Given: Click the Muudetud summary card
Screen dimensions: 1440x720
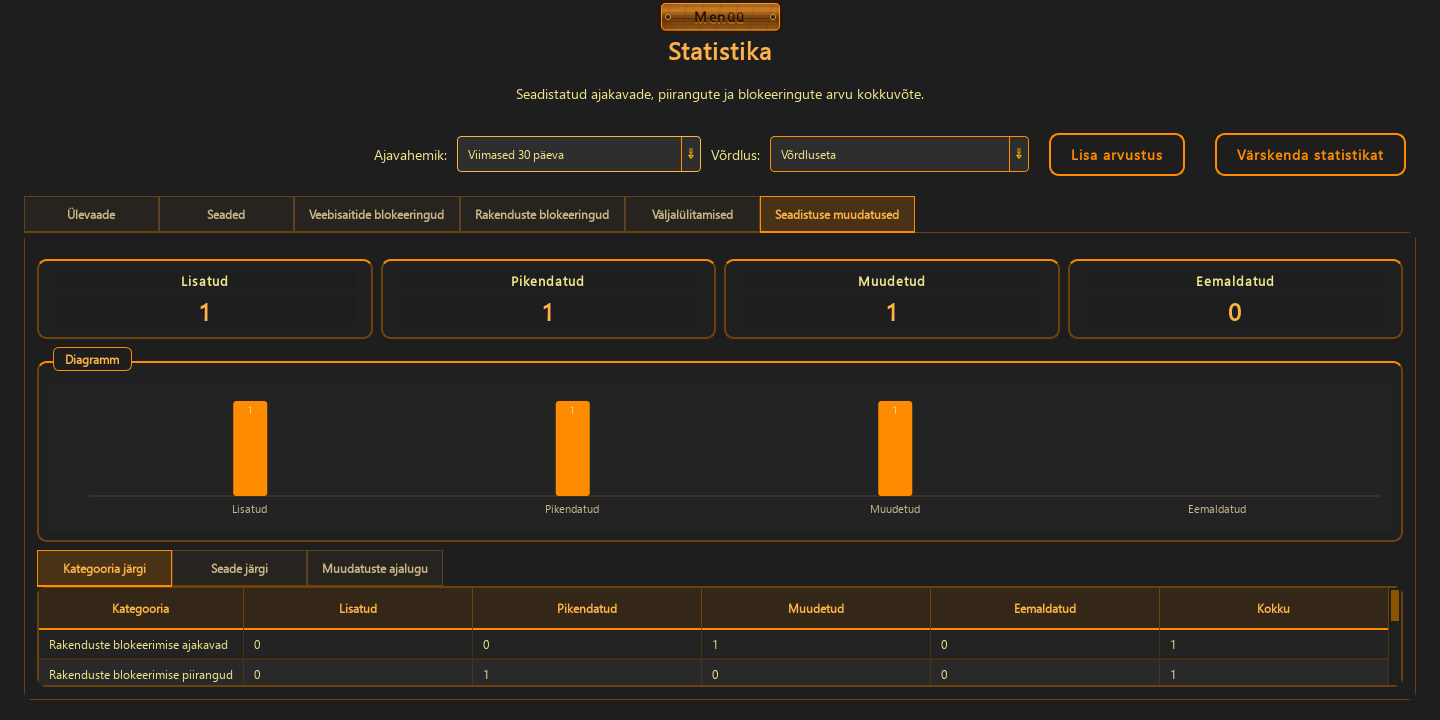Looking at the screenshot, I should click(892, 299).
